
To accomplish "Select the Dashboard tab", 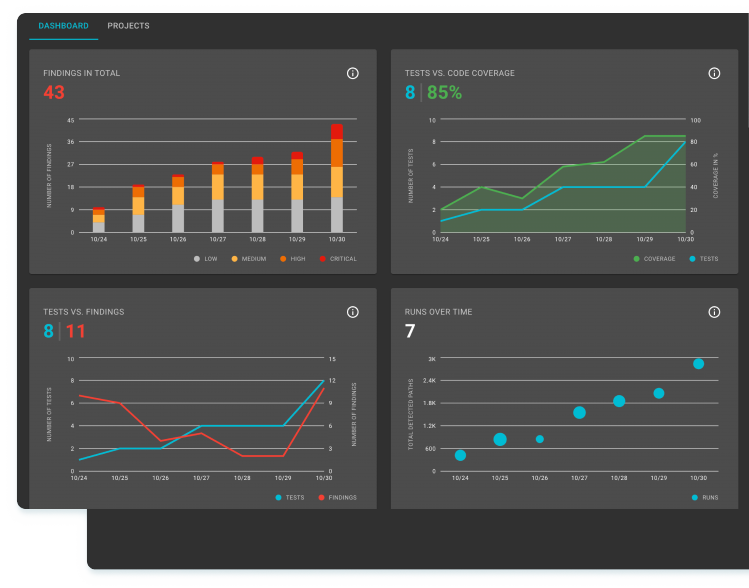I will point(63,26).
